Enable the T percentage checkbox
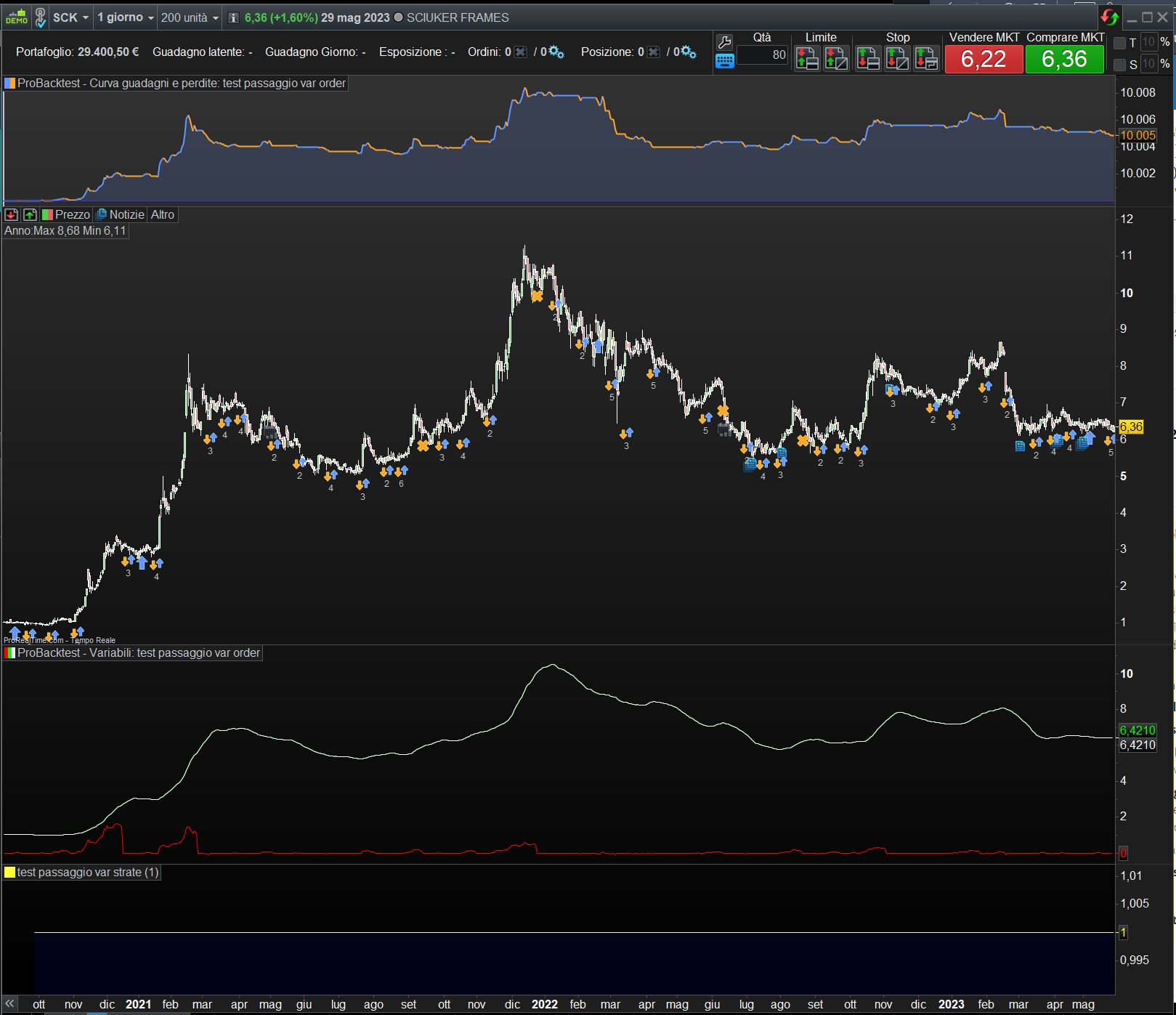Viewport: 1176px width, 1015px height. click(1119, 43)
